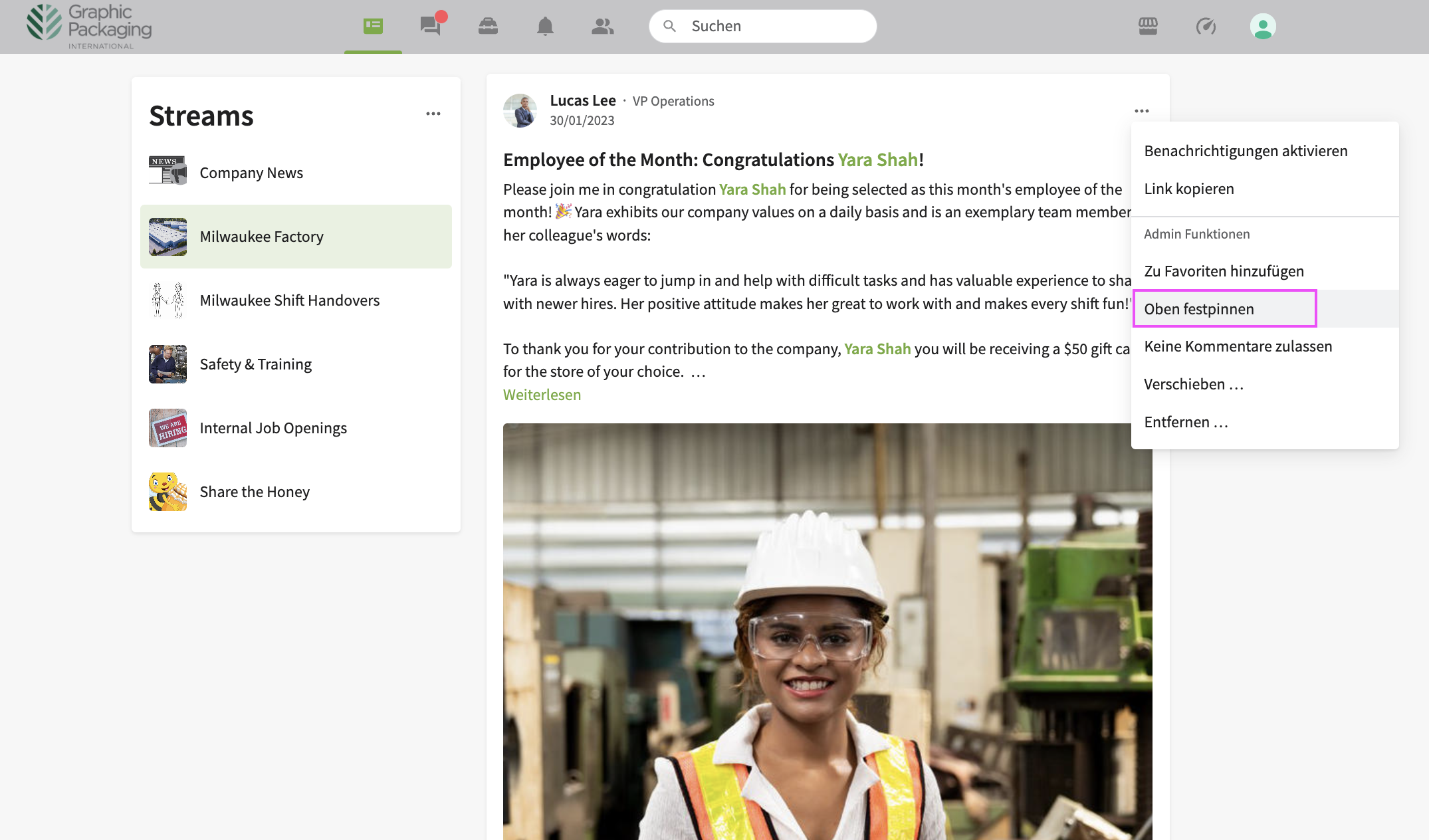
Task: Open the dashboard gauge icon
Action: (x=1206, y=26)
